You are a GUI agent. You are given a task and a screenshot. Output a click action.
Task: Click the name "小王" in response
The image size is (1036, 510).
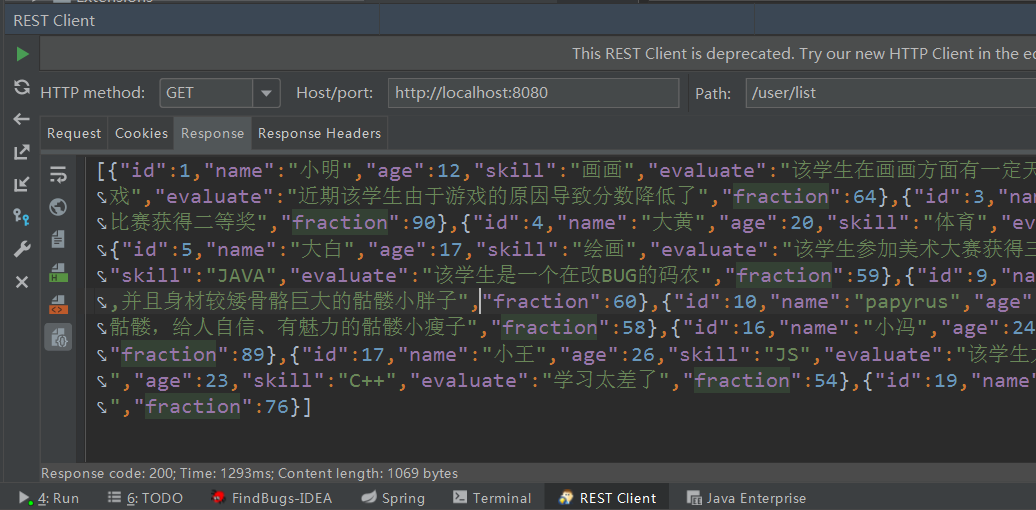[514, 355]
